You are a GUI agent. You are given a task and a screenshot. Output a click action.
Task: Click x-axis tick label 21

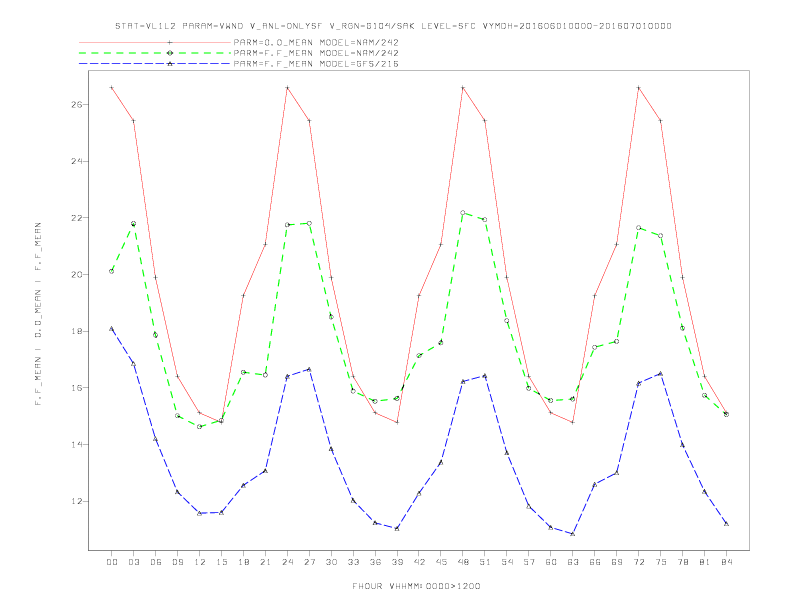click(x=265, y=562)
